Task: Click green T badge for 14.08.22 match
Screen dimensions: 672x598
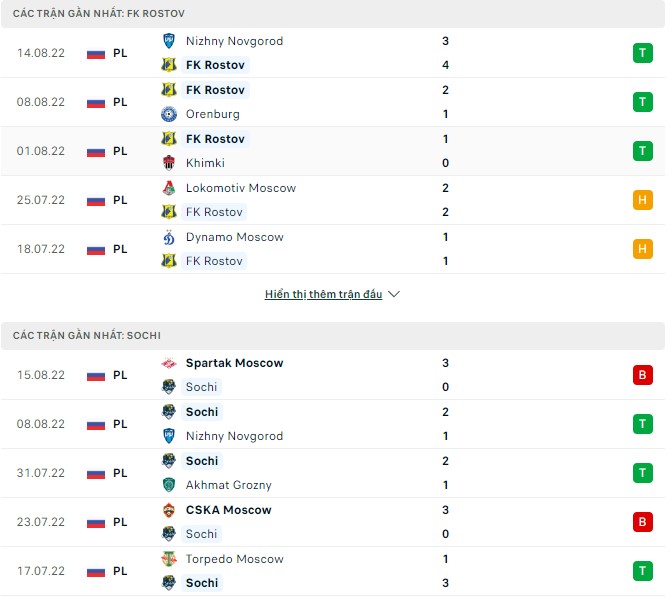Action: pyautogui.click(x=642, y=53)
